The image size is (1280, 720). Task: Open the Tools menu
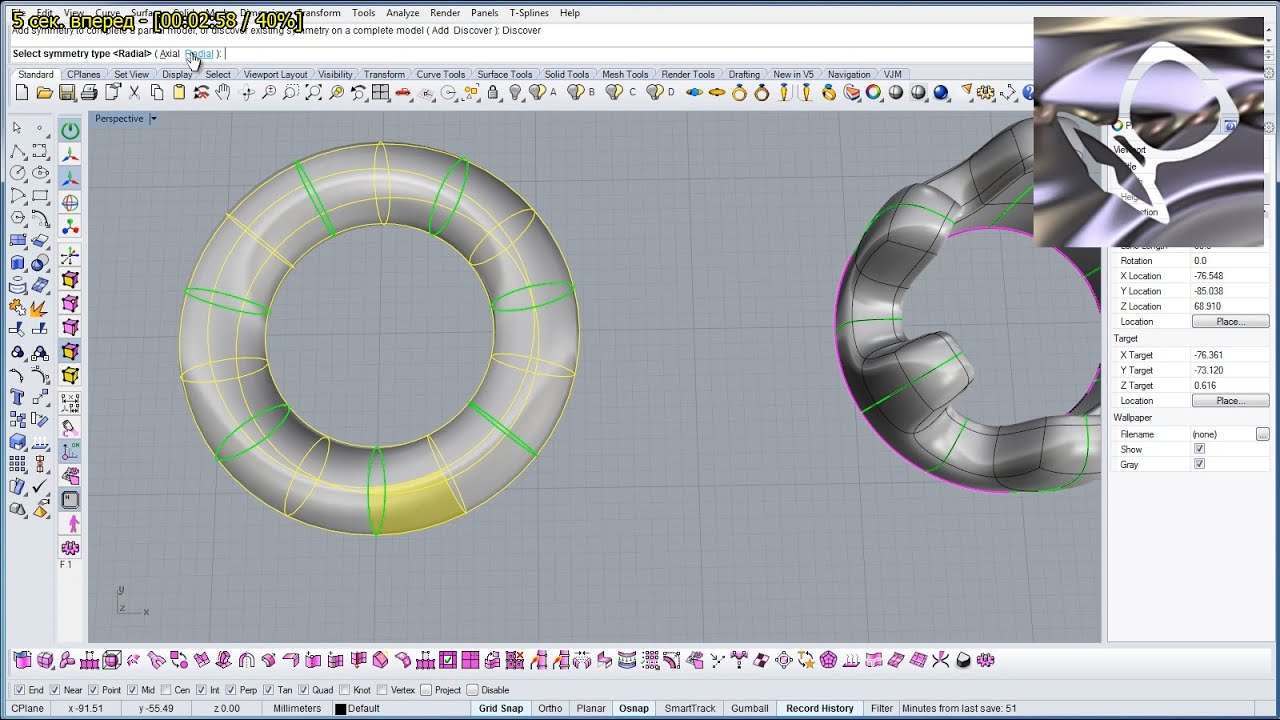coord(364,13)
